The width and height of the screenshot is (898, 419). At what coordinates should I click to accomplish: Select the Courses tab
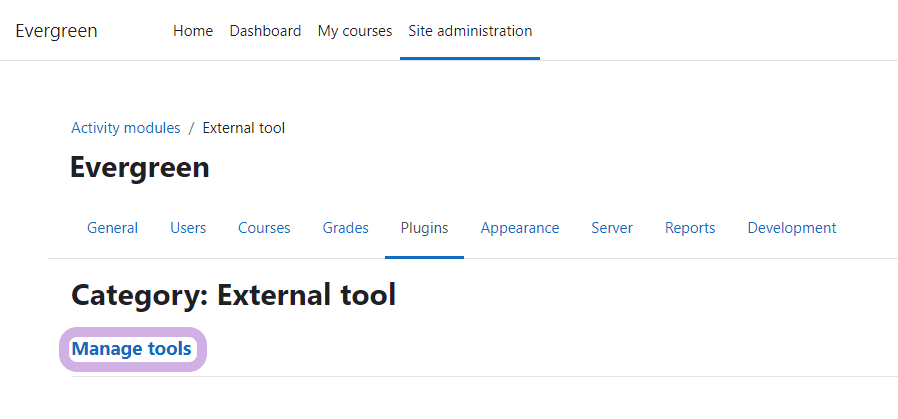264,228
